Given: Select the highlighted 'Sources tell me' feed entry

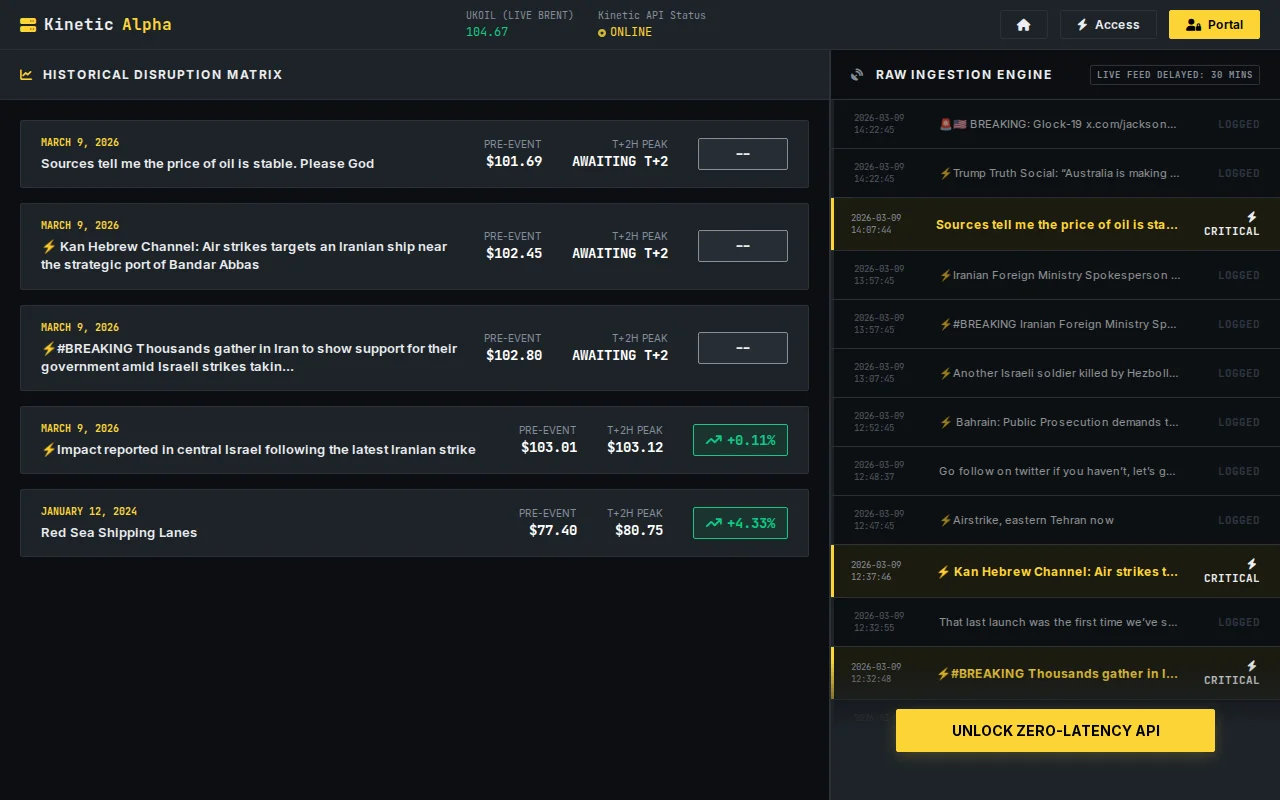Looking at the screenshot, I should pos(1055,224).
